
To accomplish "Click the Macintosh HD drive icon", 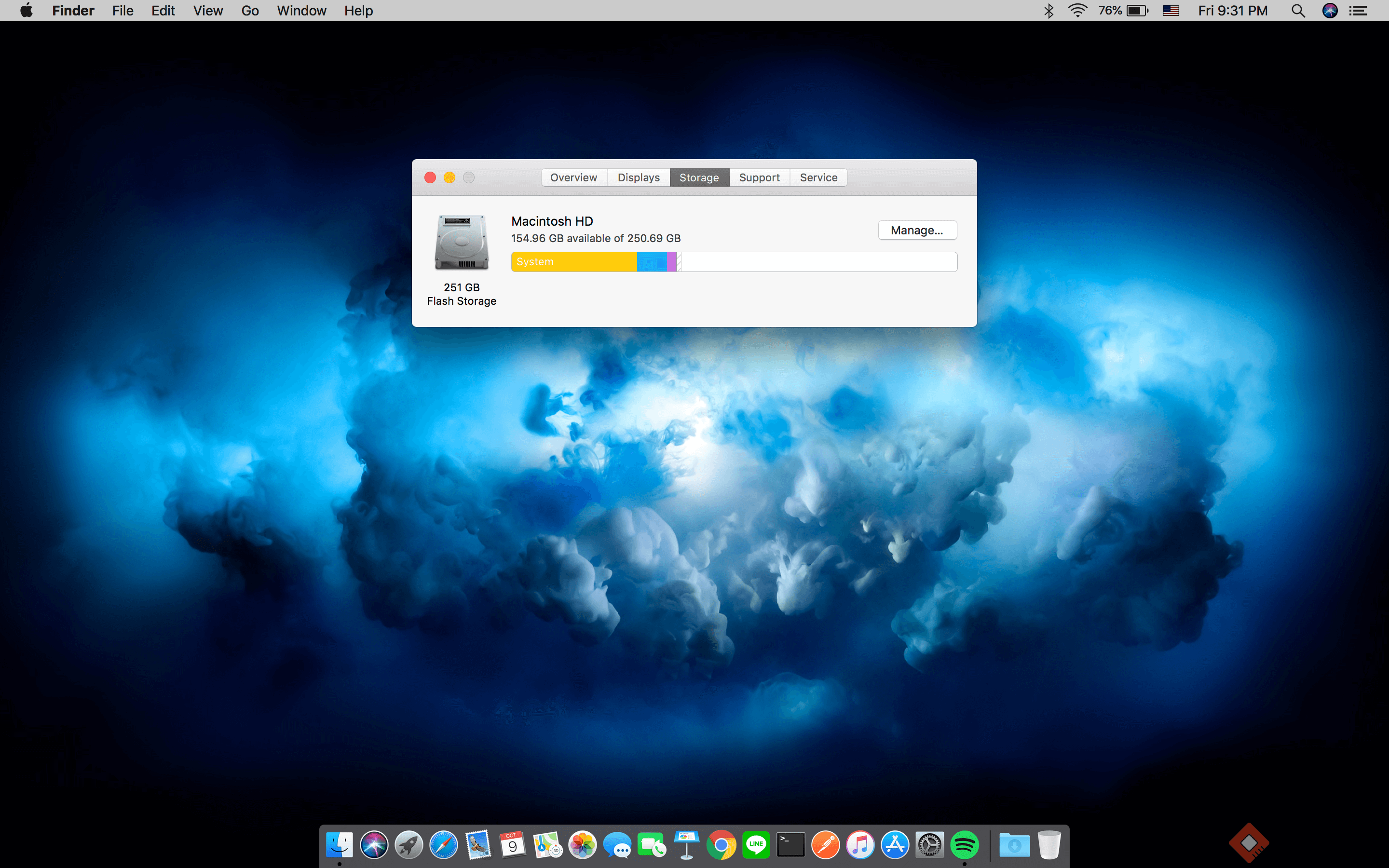I will (462, 243).
